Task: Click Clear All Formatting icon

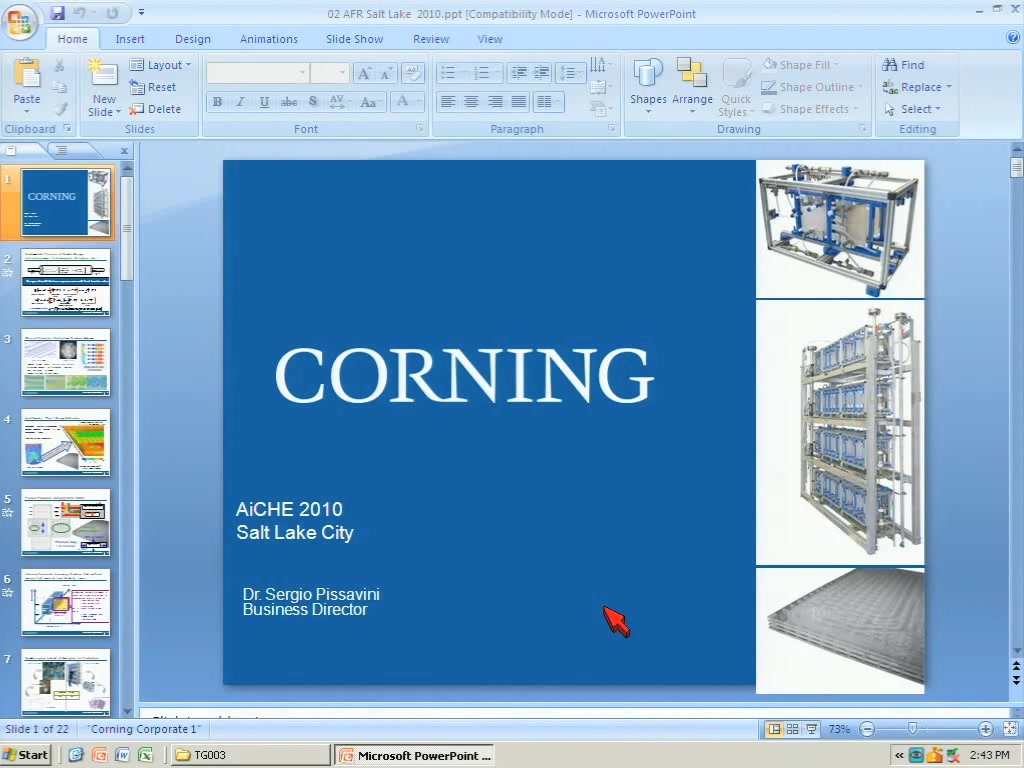Action: point(413,73)
